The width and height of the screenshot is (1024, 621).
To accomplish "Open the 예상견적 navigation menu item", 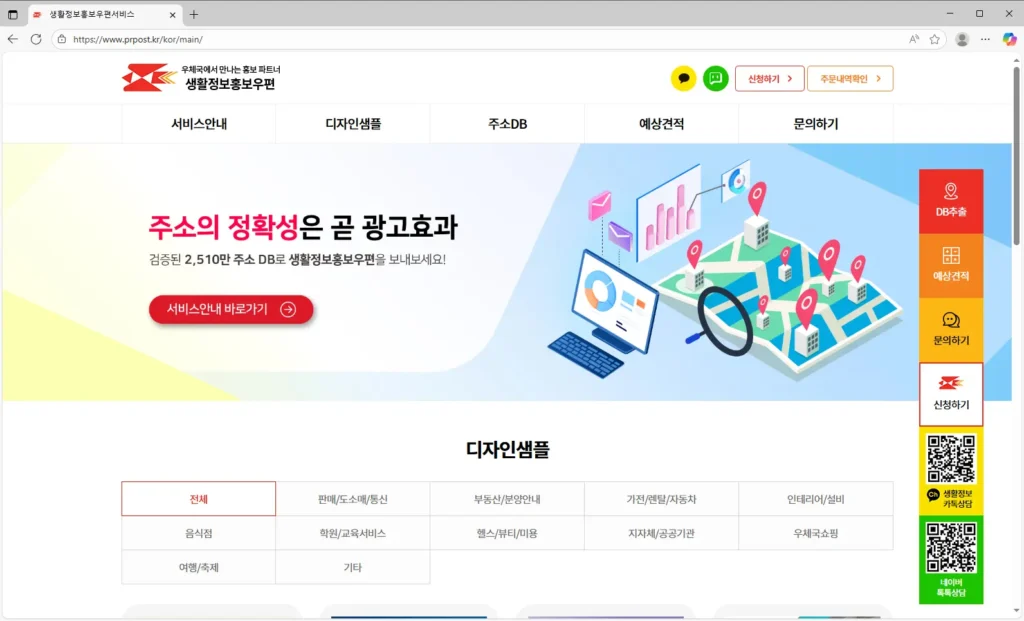I will tap(661, 123).
